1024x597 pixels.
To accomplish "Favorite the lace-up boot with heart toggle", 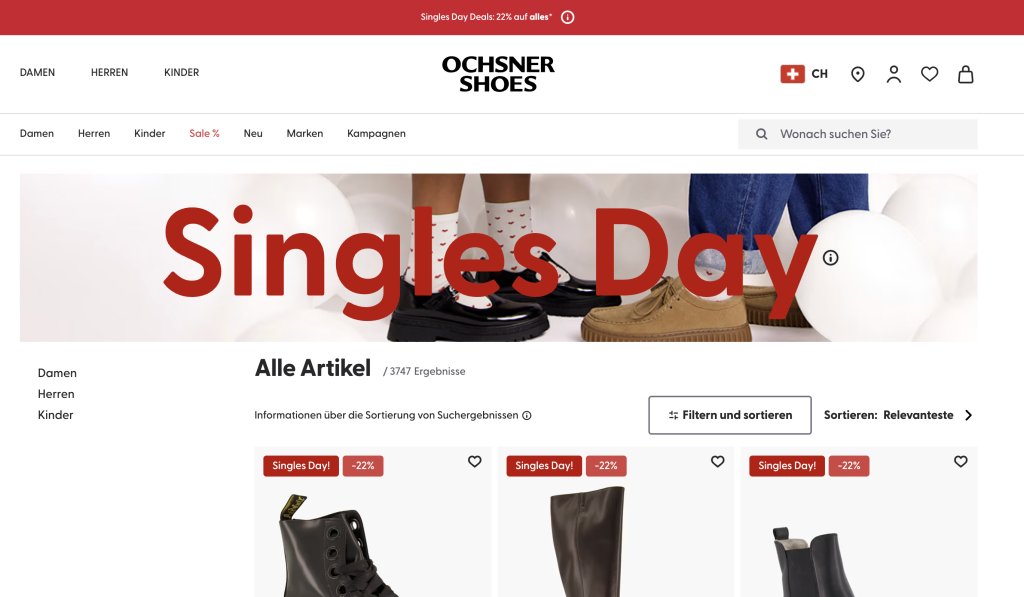I will tap(475, 461).
